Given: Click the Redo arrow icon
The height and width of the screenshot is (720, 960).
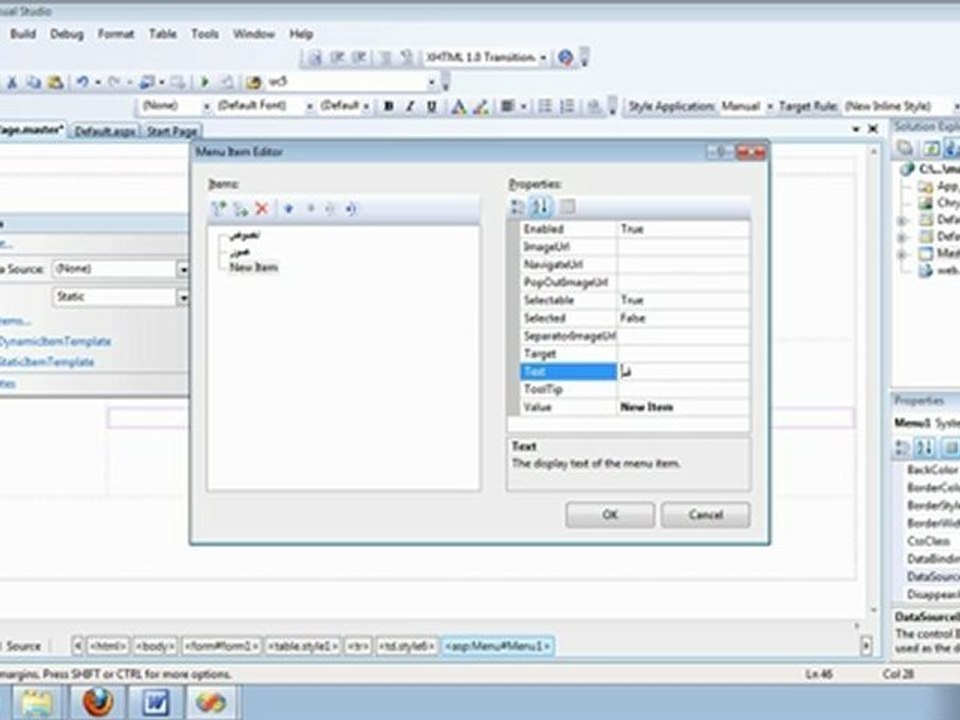Looking at the screenshot, I should point(114,82).
